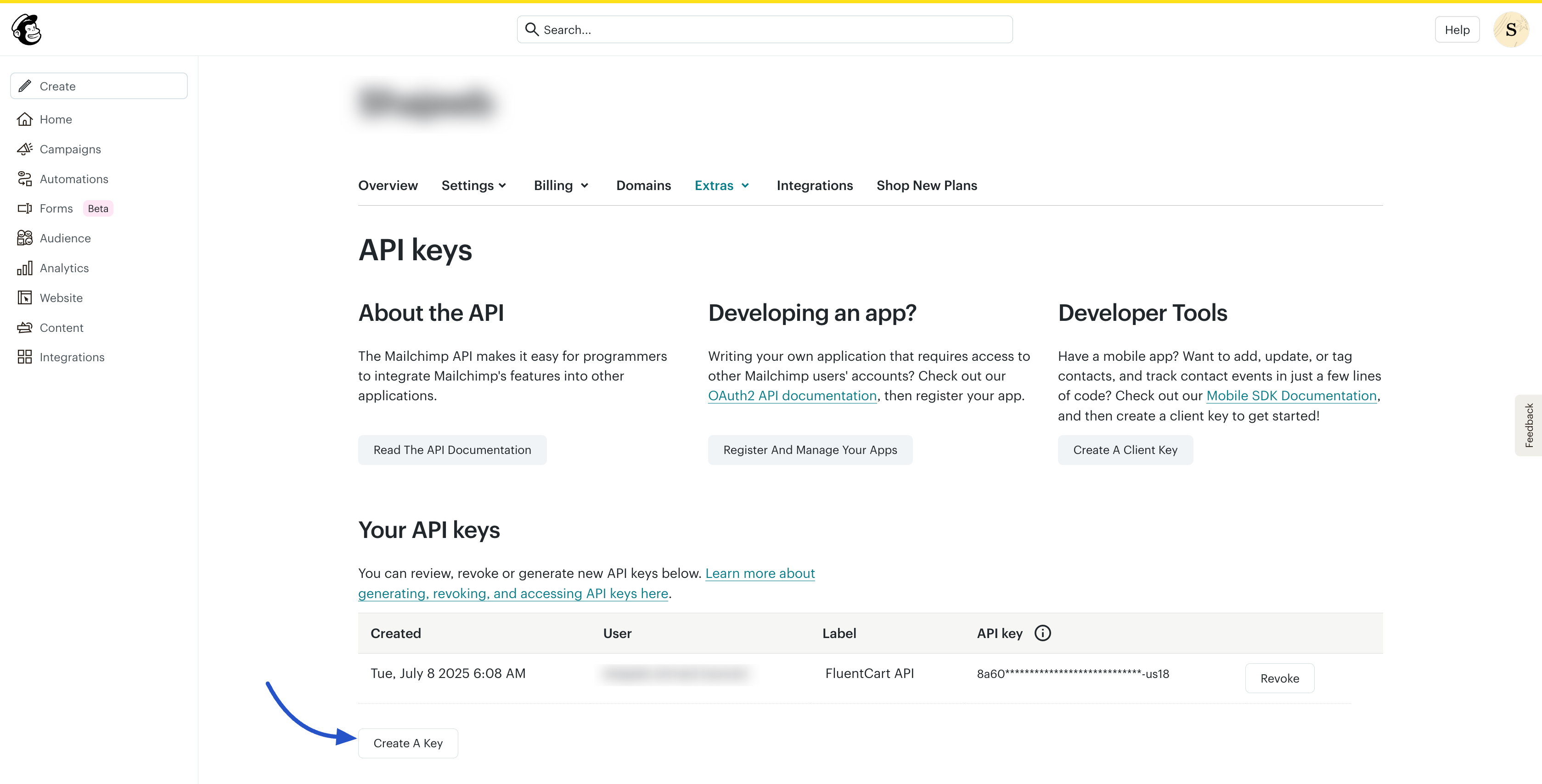Expand the Settings dropdown menu
The height and width of the screenshot is (784, 1542).
pyautogui.click(x=474, y=185)
